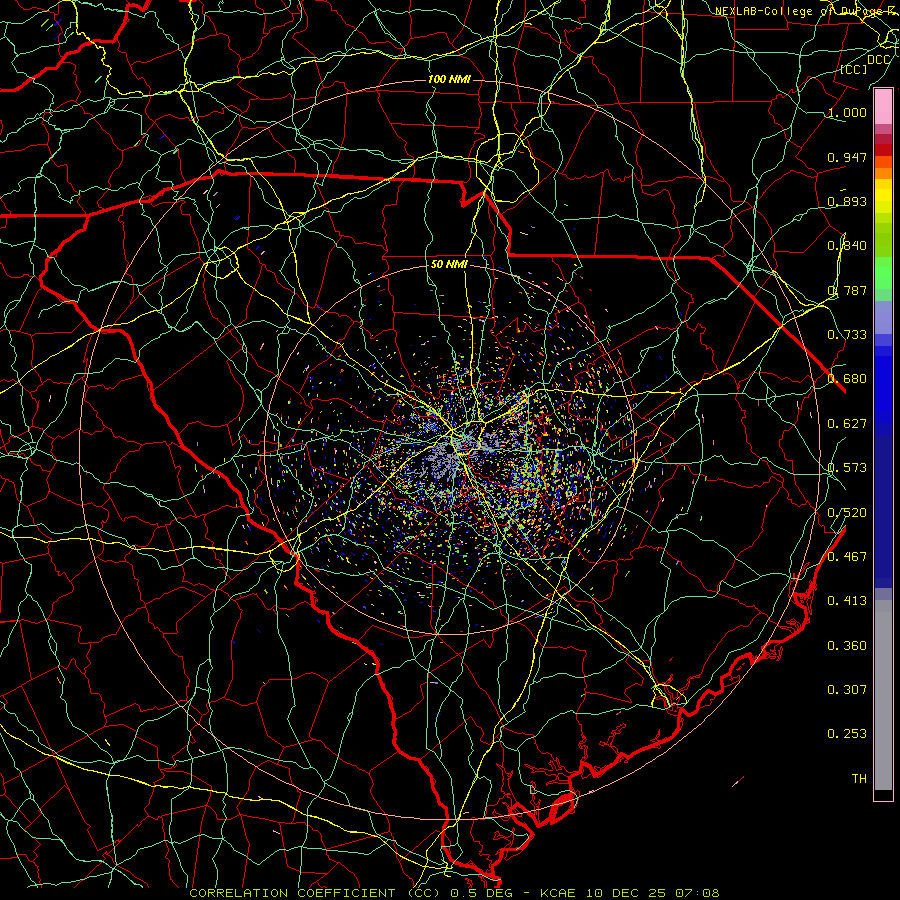
Task: Pick the bright green color bar segment
Action: point(883,273)
